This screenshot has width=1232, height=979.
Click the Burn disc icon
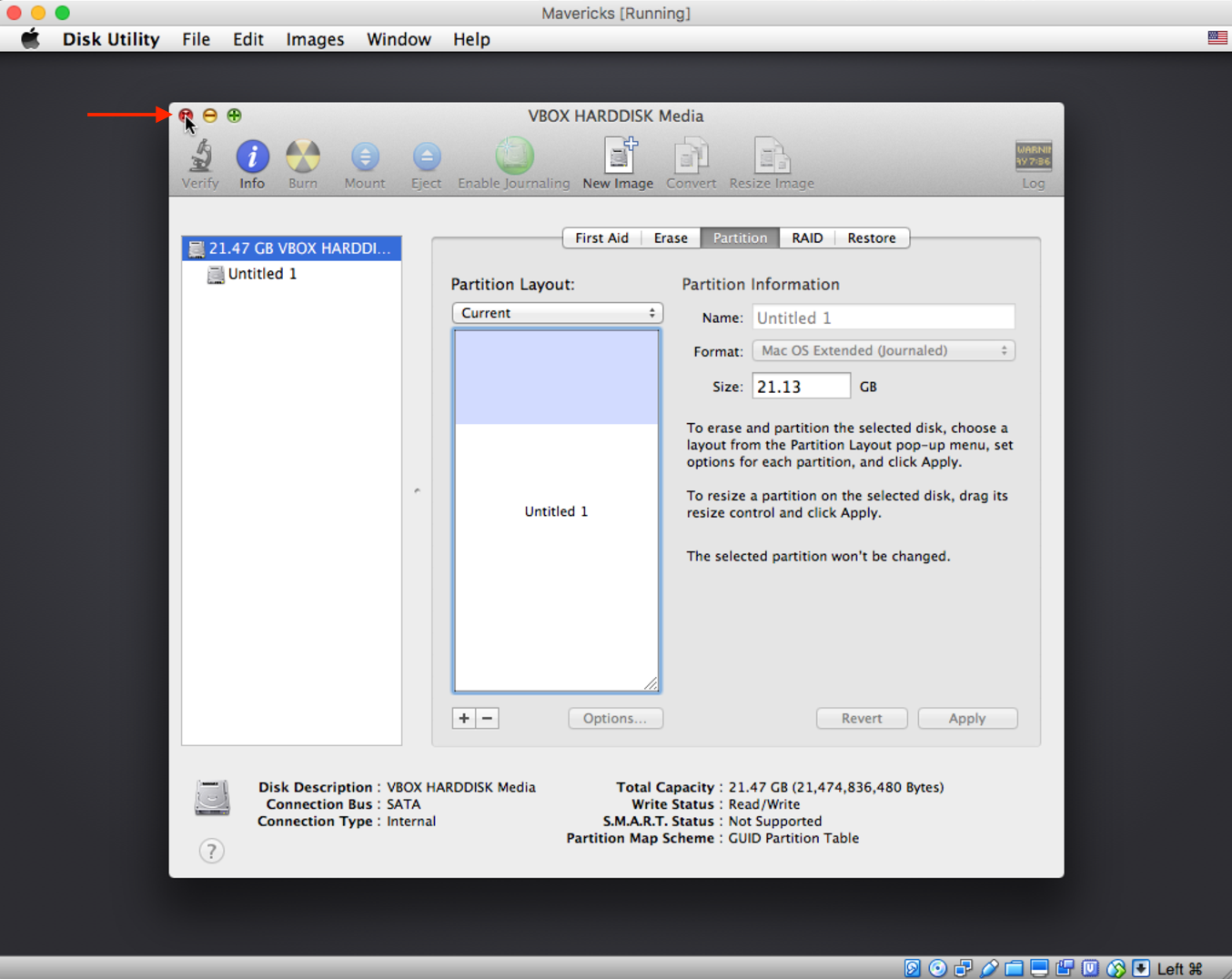click(303, 157)
